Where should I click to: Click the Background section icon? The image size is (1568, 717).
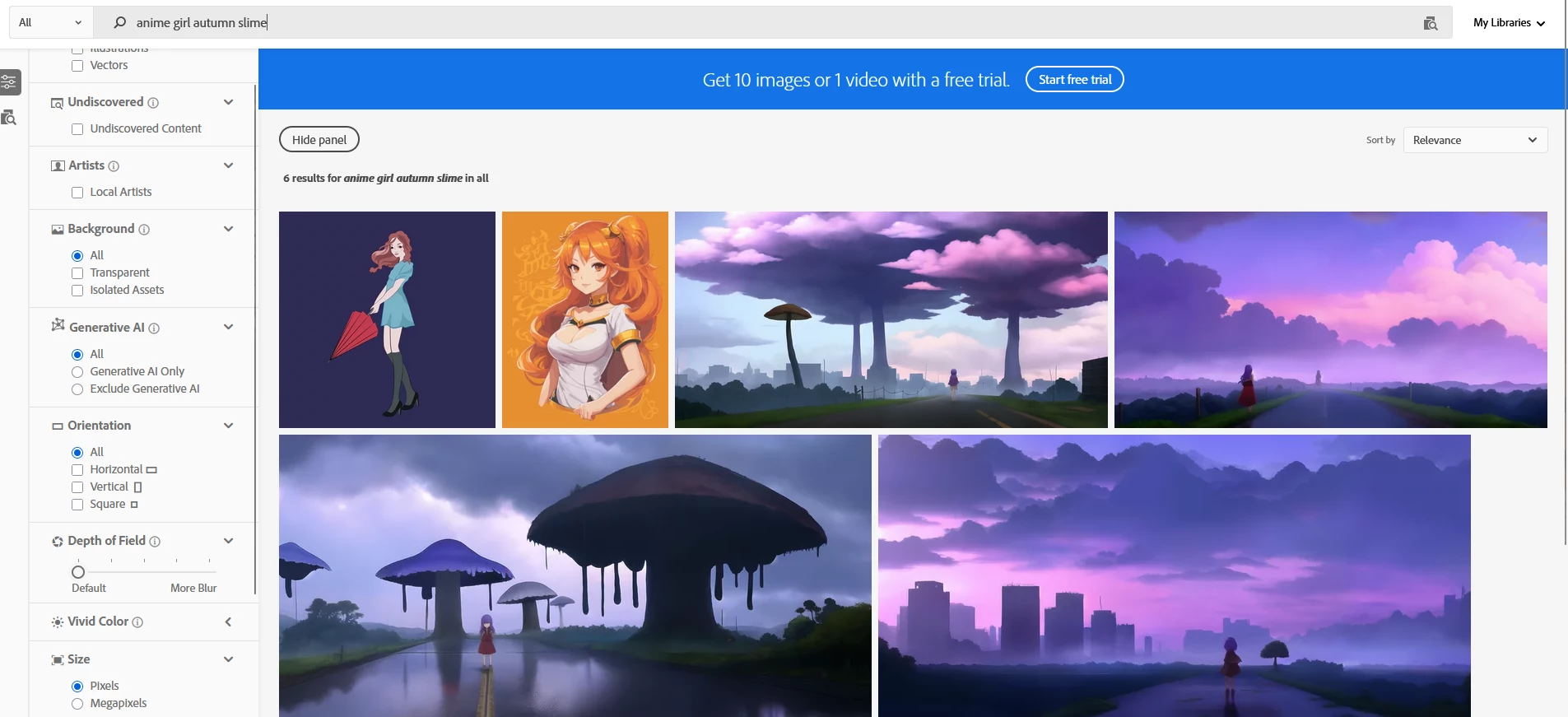[58, 230]
